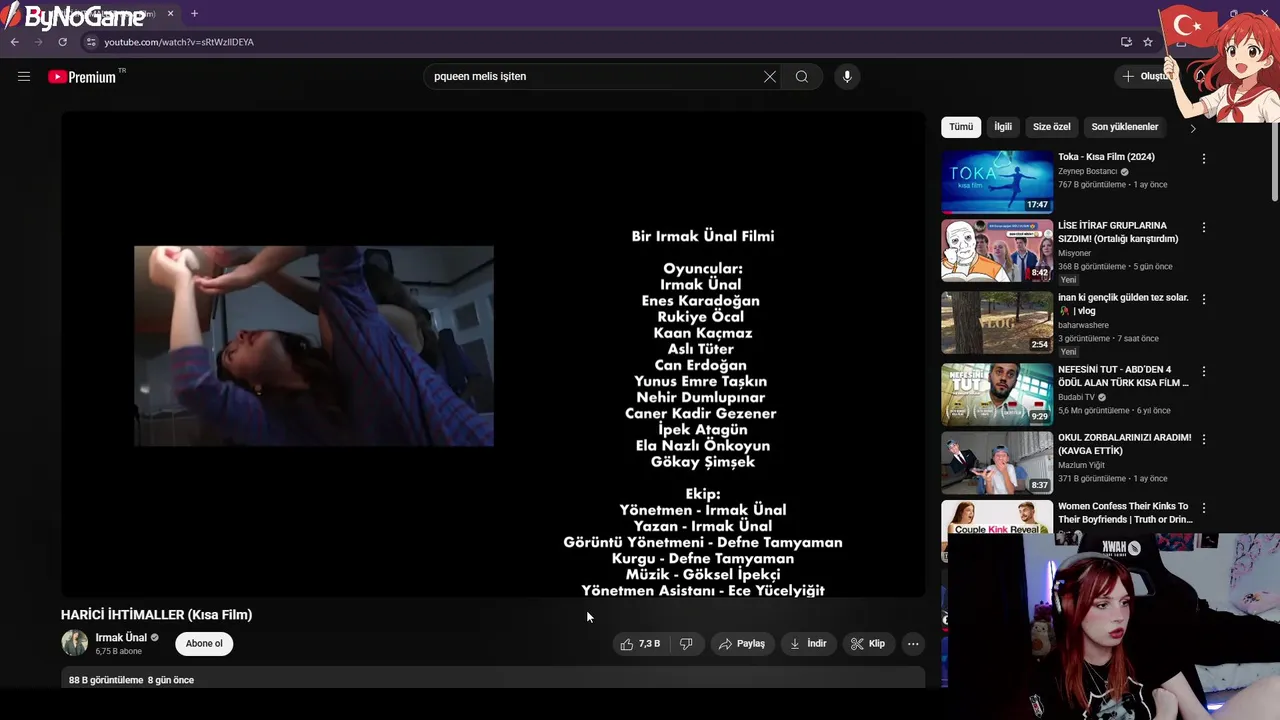
Task: Open a new browser tab
Action: [x=194, y=14]
